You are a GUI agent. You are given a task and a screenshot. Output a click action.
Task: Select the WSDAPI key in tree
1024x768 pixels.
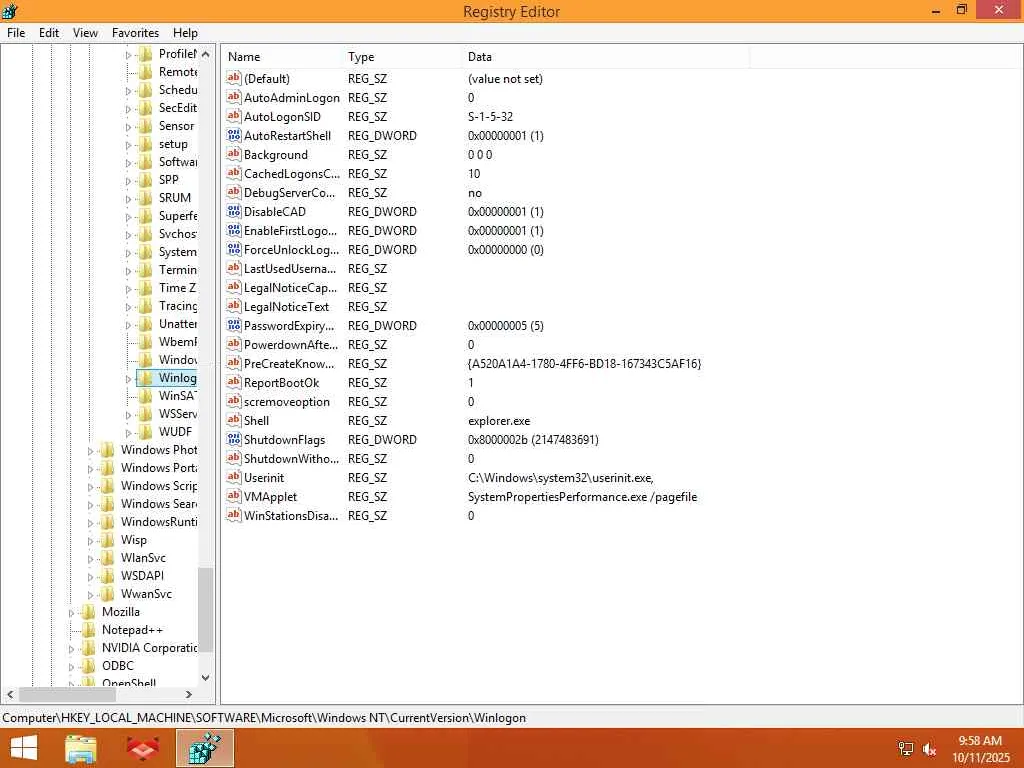click(142, 575)
